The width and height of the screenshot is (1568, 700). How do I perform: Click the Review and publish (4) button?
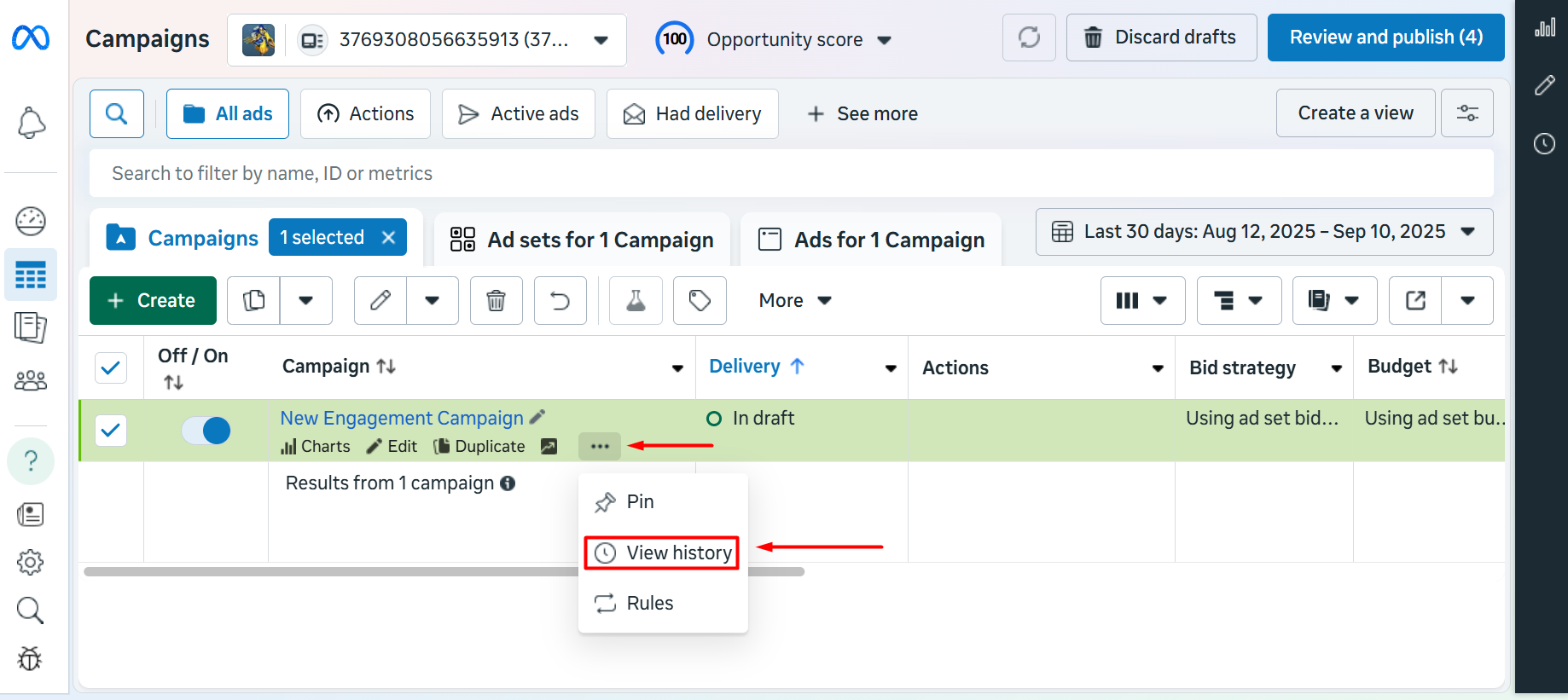click(1385, 38)
